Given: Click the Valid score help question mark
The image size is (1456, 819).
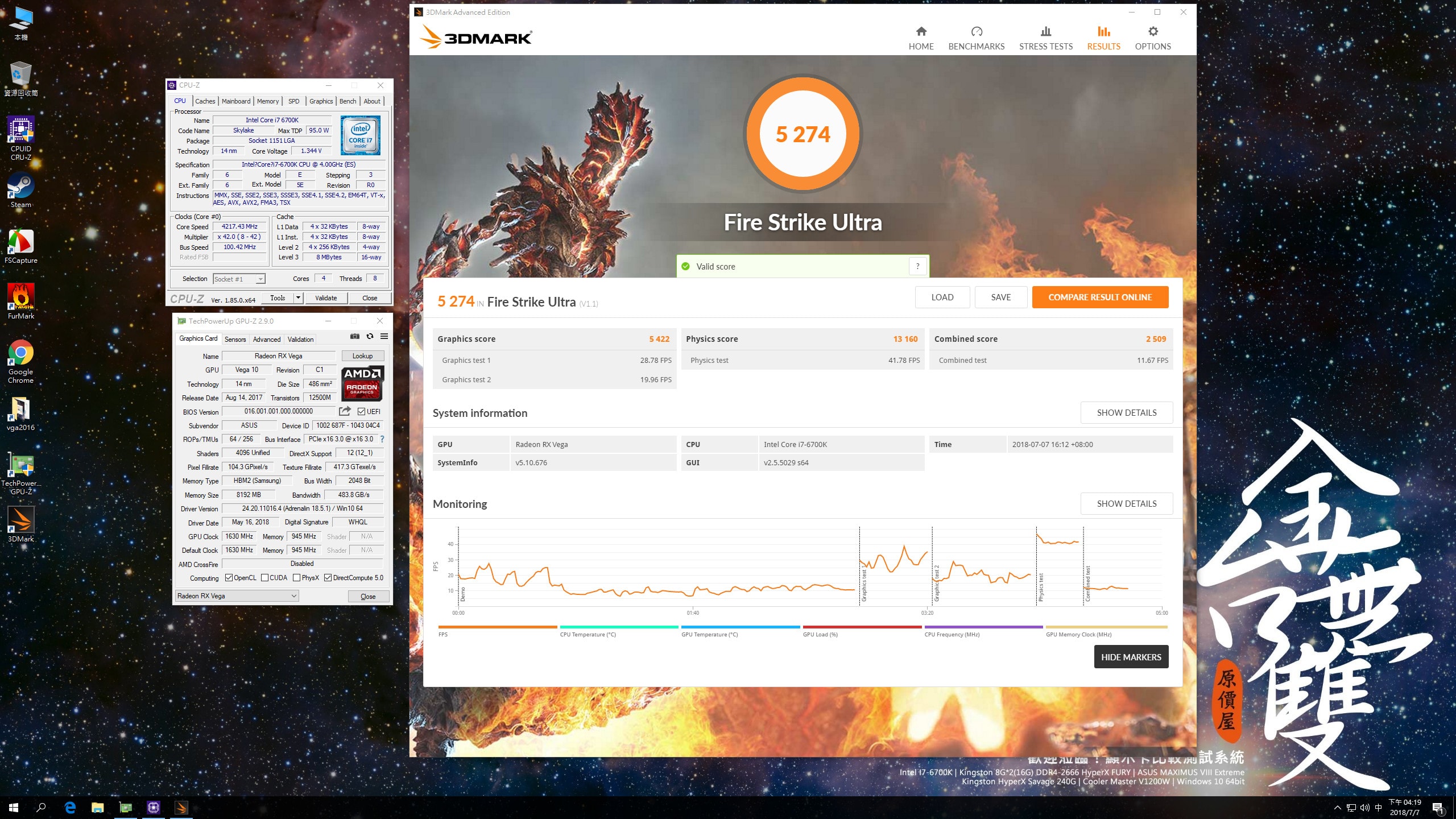Looking at the screenshot, I should (x=917, y=266).
